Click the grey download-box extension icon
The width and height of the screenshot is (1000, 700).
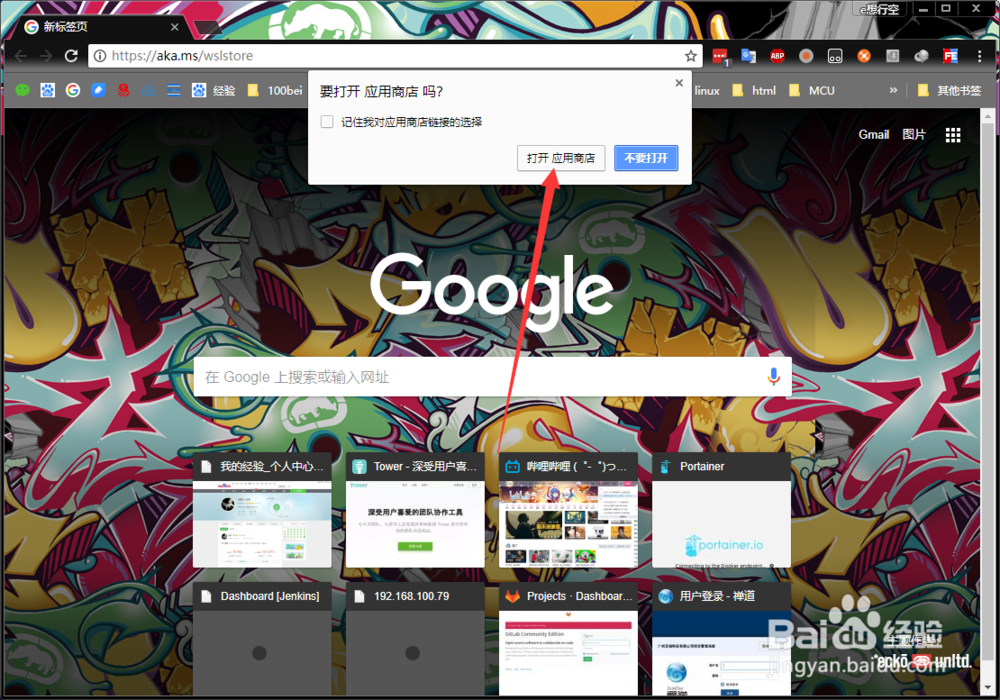pos(893,56)
